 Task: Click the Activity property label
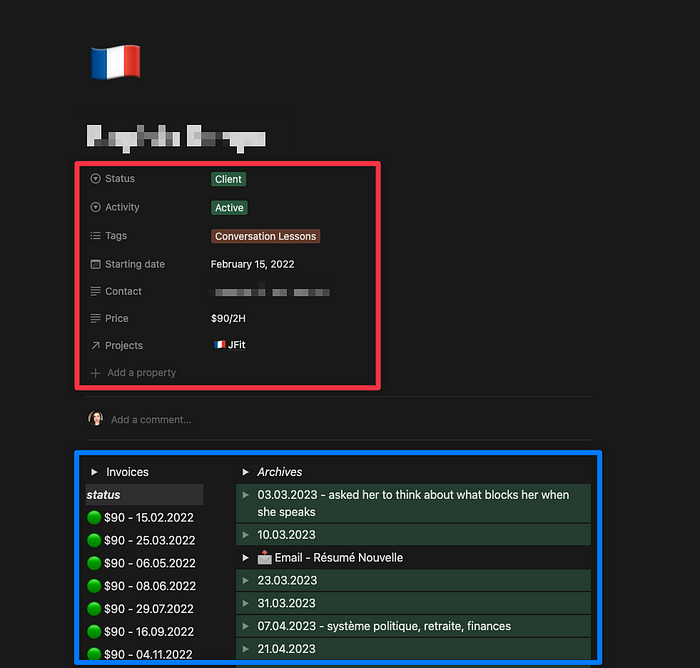point(122,207)
